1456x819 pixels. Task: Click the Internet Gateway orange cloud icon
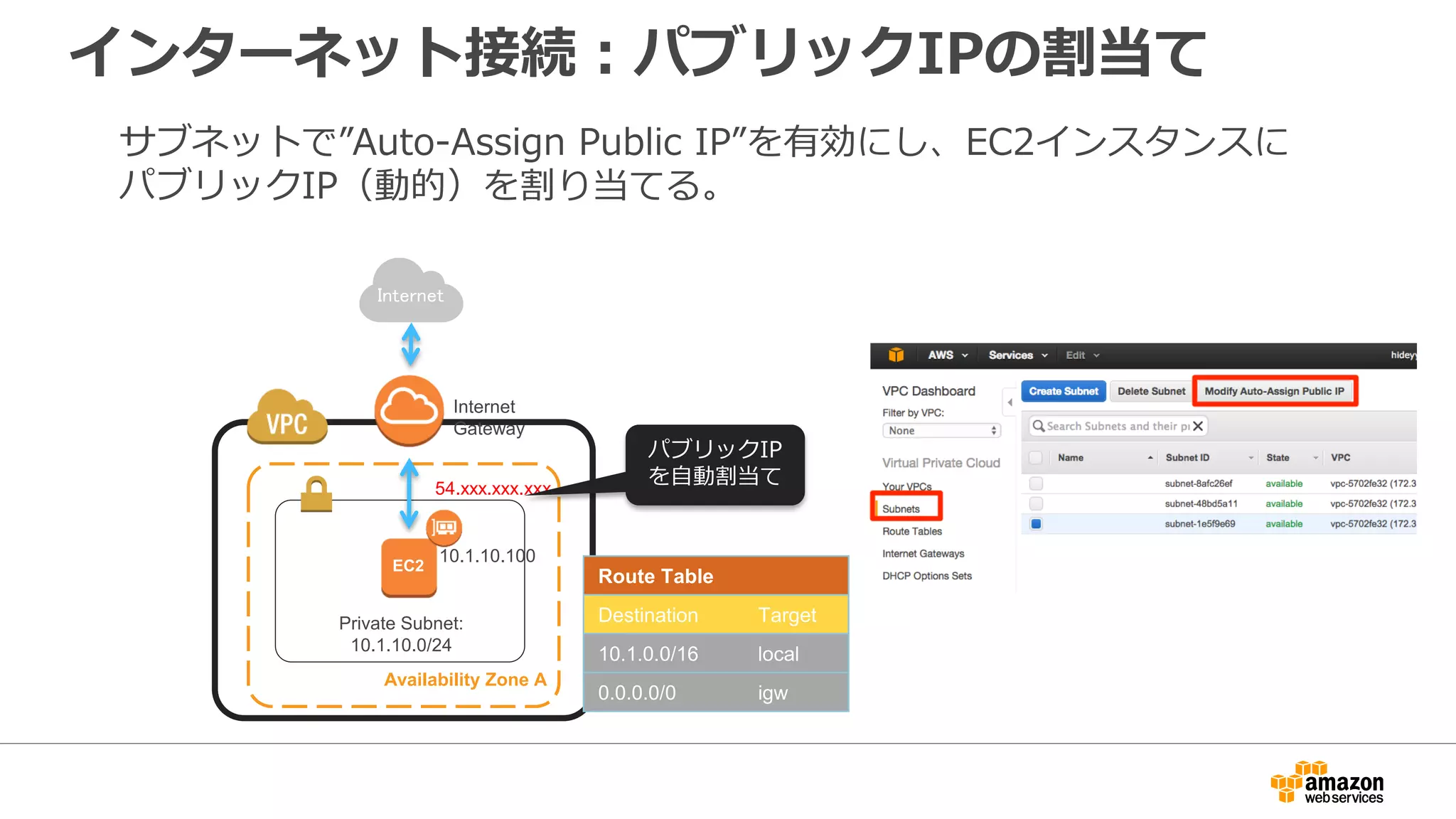coord(409,410)
